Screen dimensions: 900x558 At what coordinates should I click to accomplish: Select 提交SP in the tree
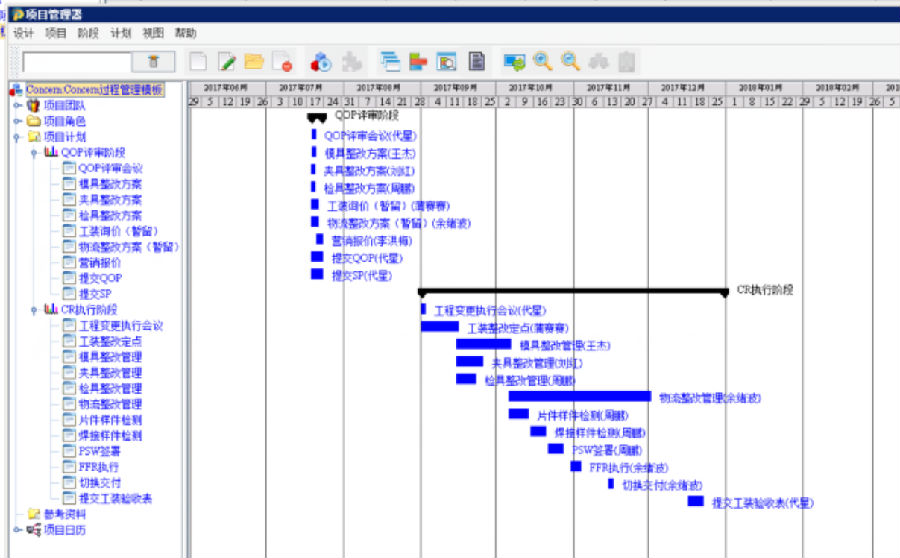(x=95, y=294)
